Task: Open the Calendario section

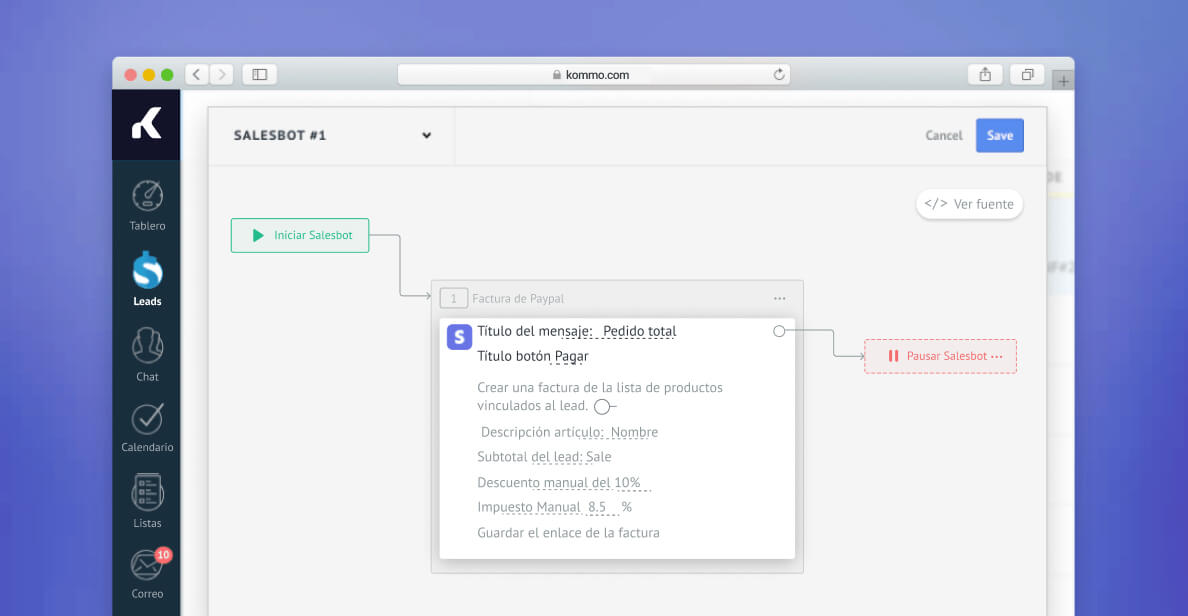Action: [x=147, y=427]
